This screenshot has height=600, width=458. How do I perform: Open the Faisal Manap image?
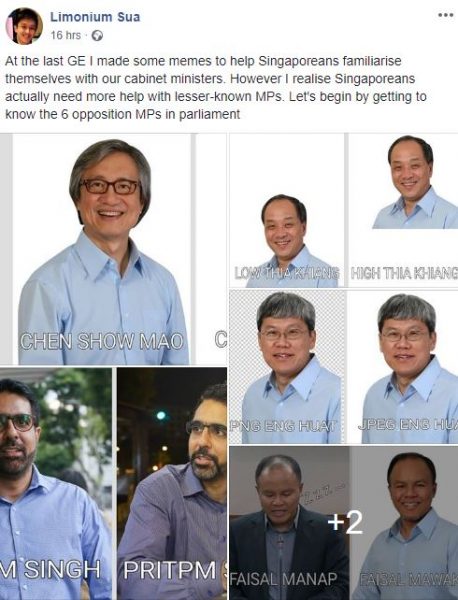[289, 523]
